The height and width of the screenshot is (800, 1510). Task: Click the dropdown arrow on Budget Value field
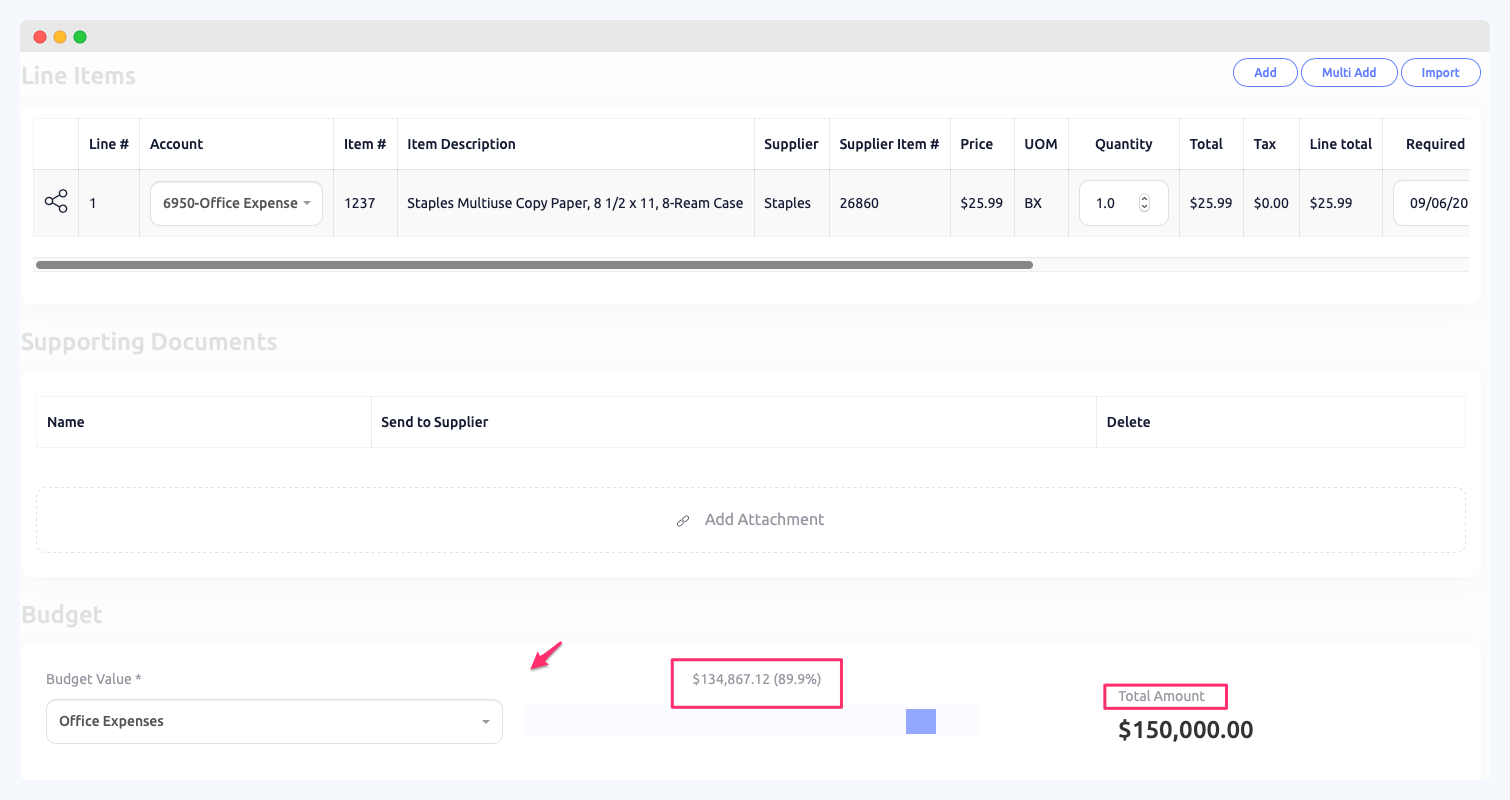click(487, 721)
